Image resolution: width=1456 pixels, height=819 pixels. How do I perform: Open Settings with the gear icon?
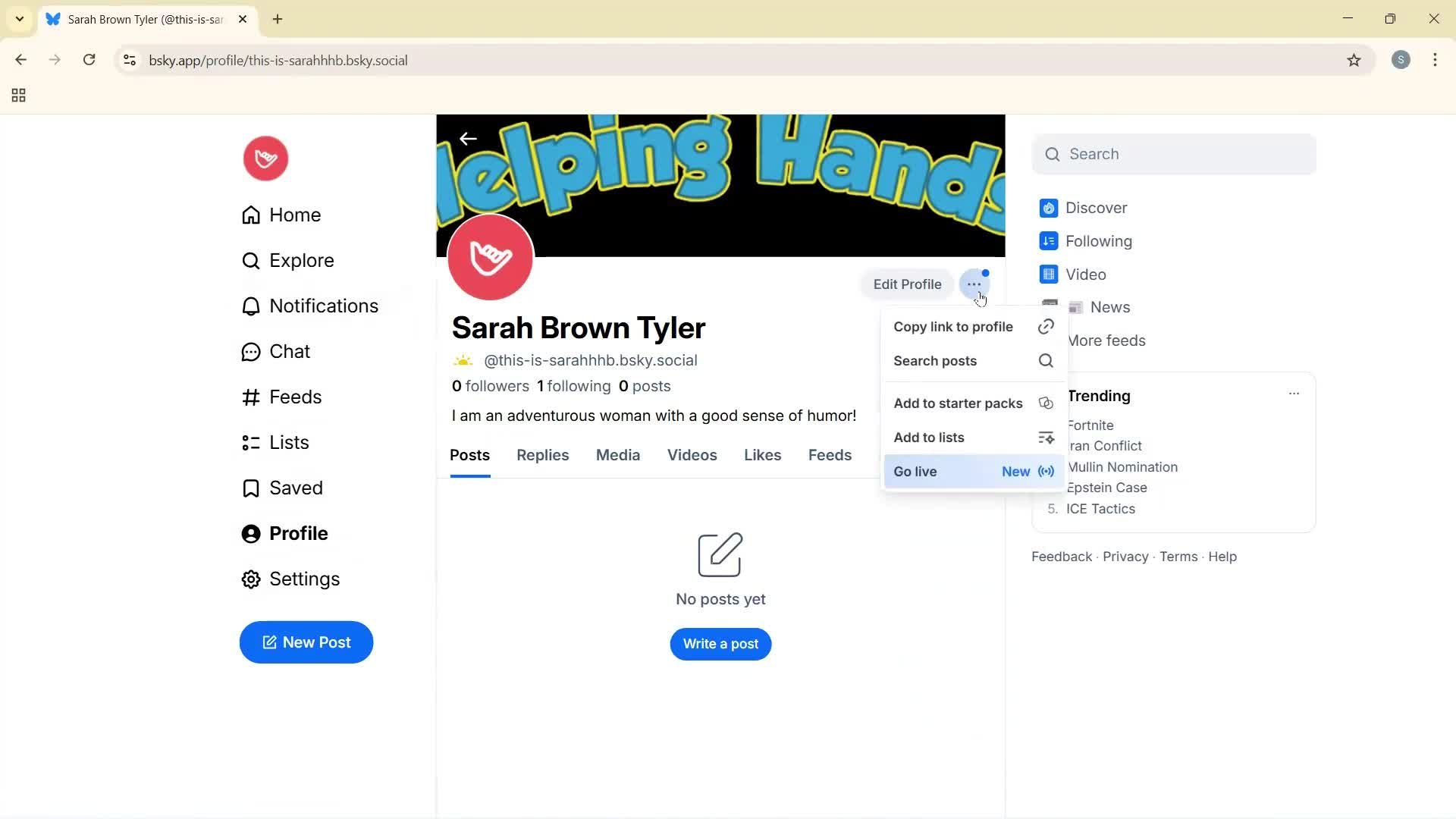304,579
